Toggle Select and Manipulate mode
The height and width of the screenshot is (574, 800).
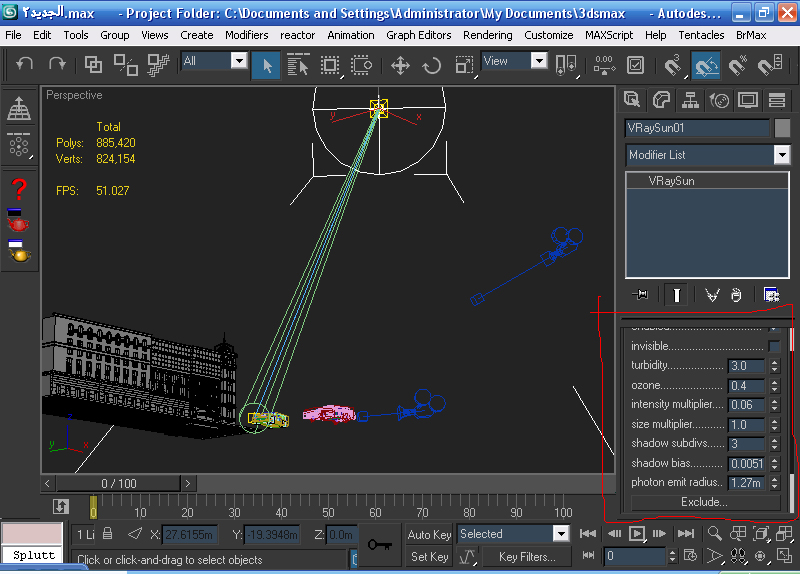pos(604,65)
